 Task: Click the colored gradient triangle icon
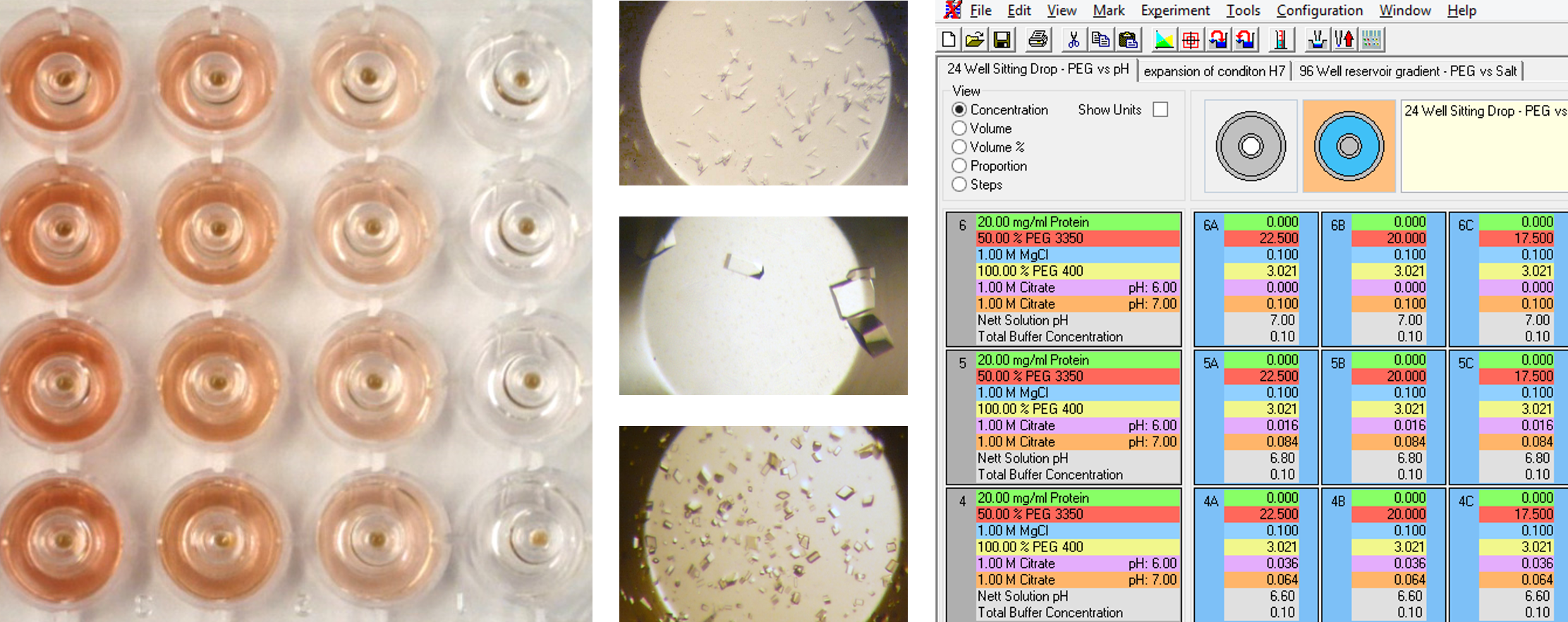1164,39
